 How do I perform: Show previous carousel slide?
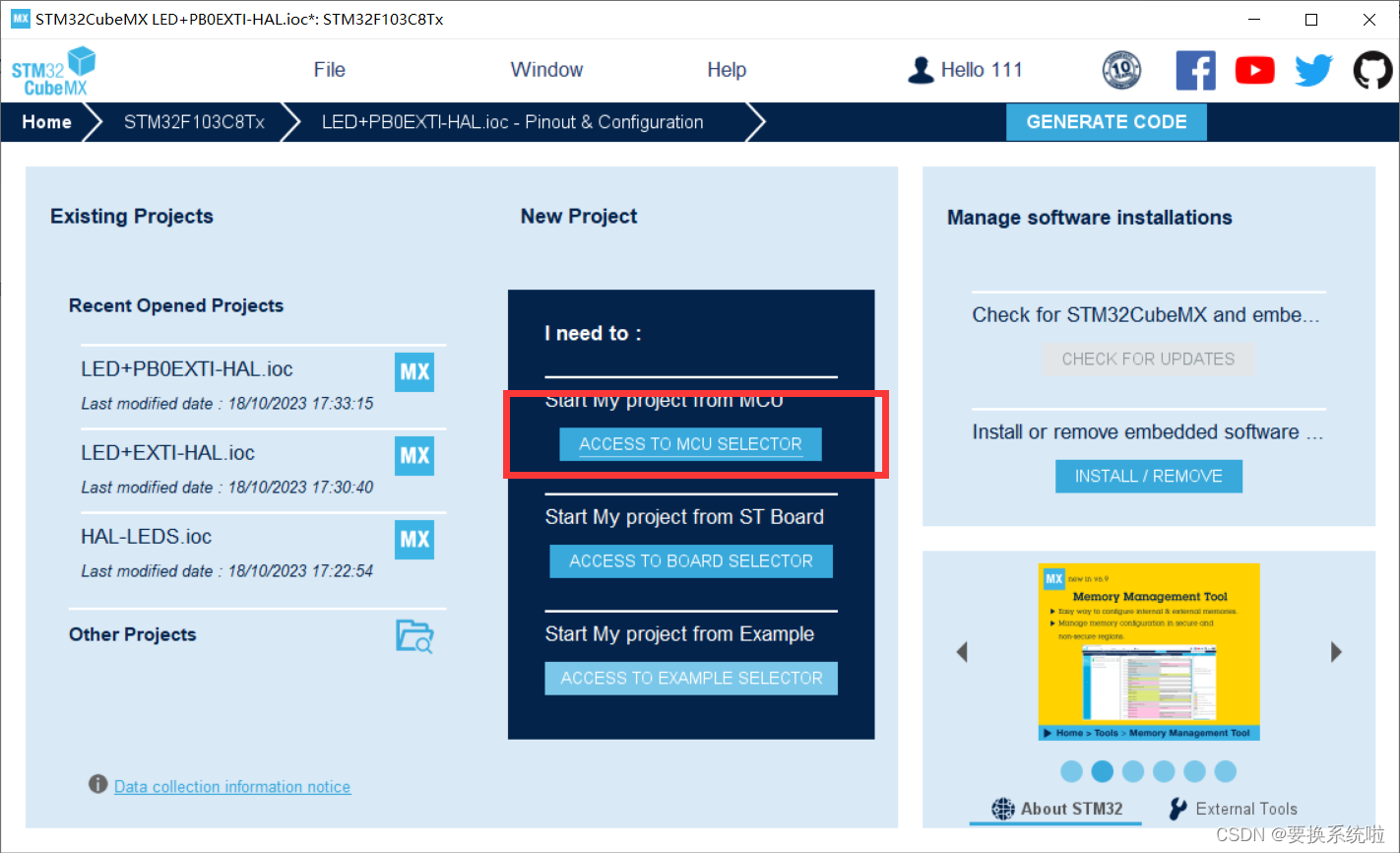(x=962, y=652)
